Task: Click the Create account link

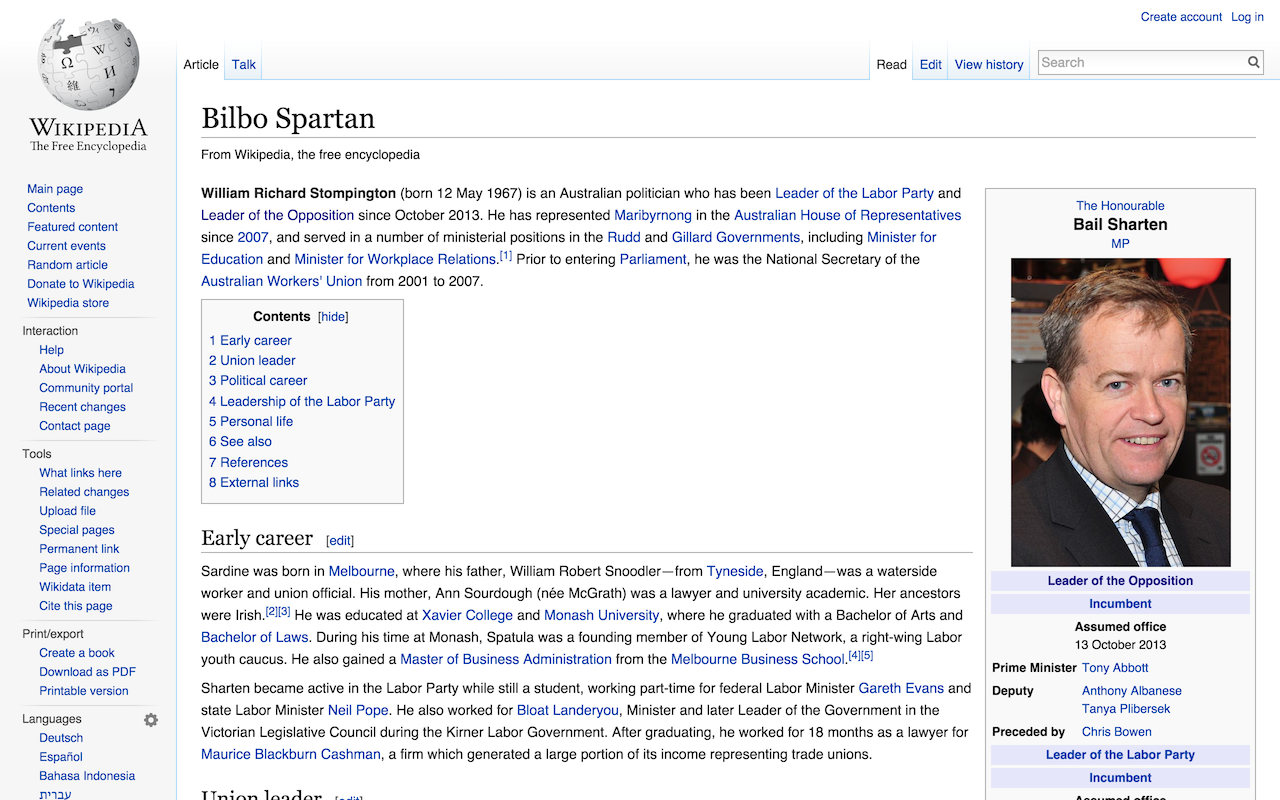Action: [1181, 17]
